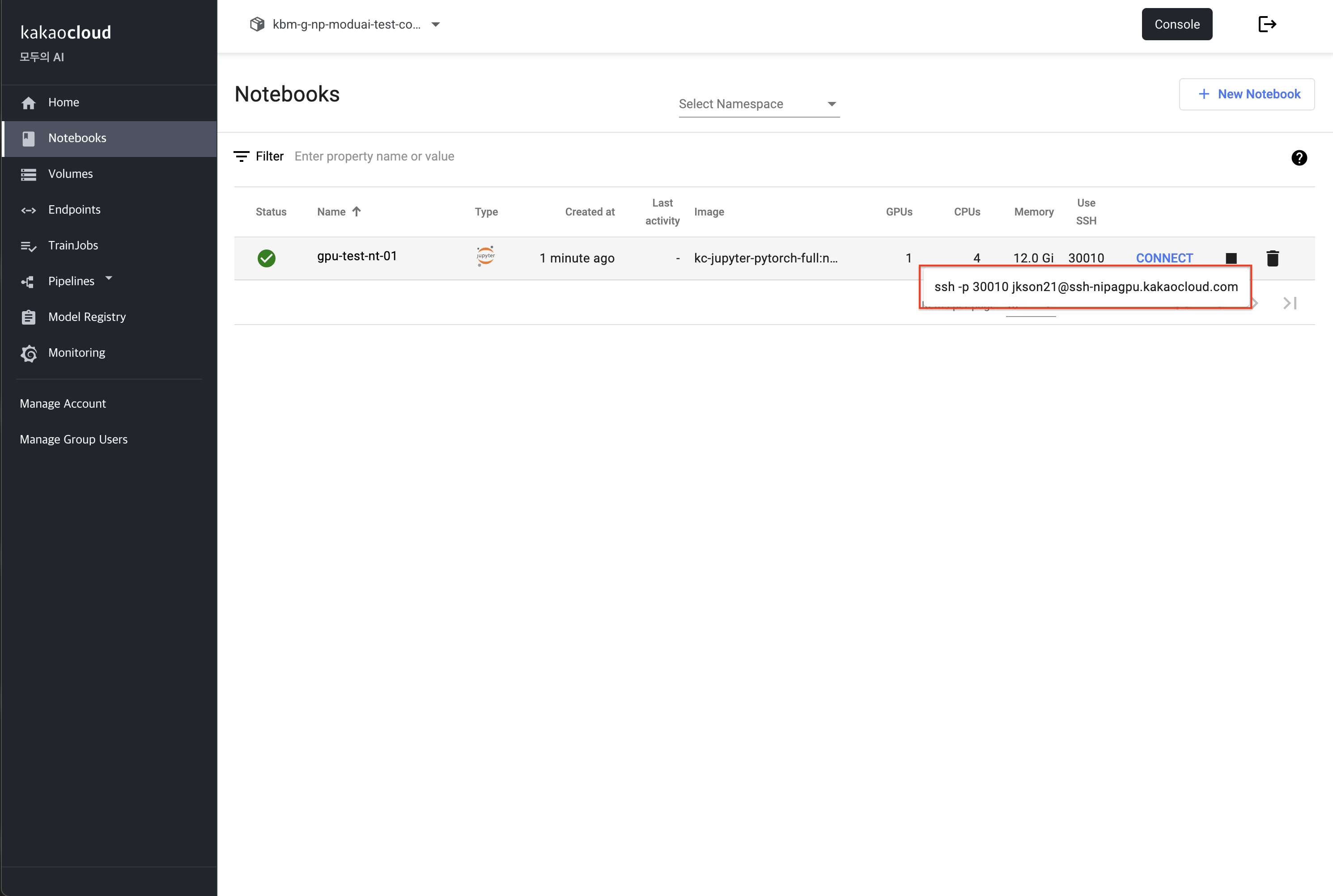Open Model Registry page

coord(109,317)
